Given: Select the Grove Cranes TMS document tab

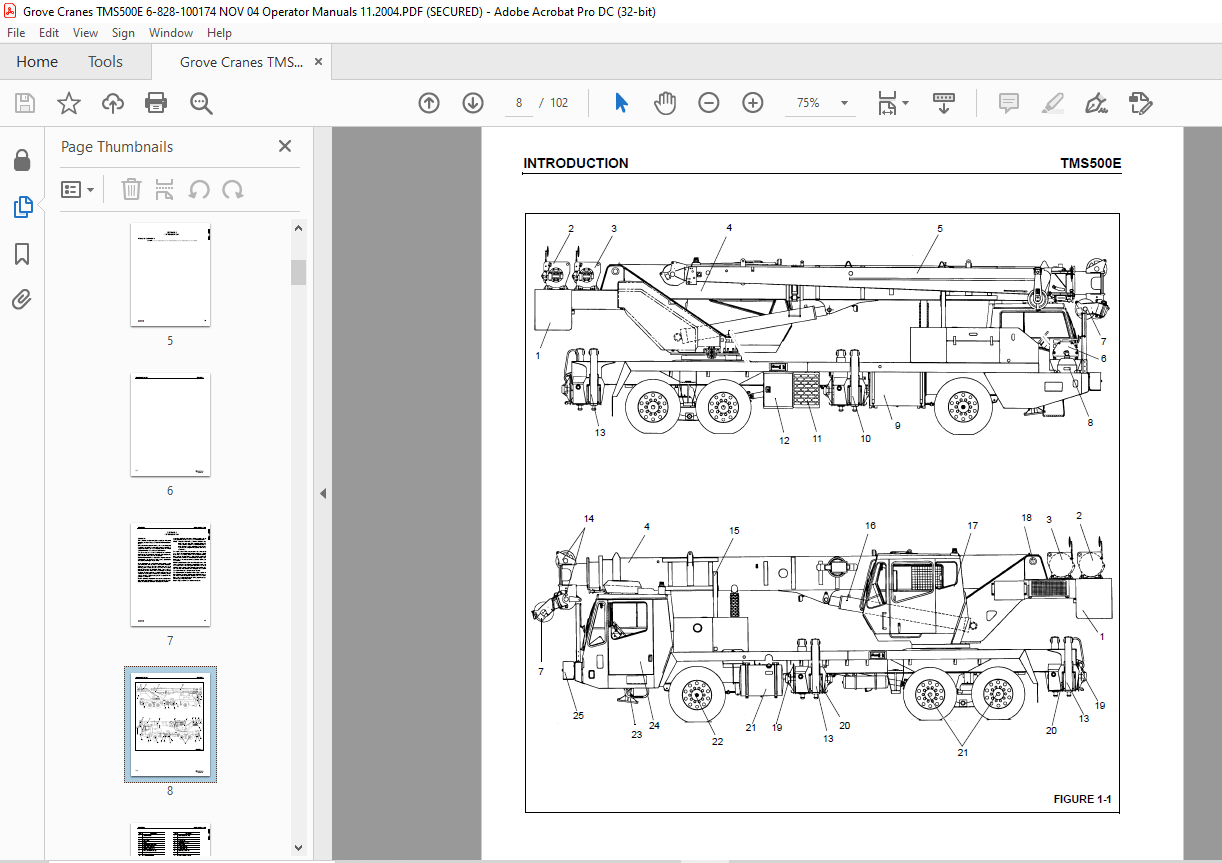Looking at the screenshot, I should click(241, 62).
